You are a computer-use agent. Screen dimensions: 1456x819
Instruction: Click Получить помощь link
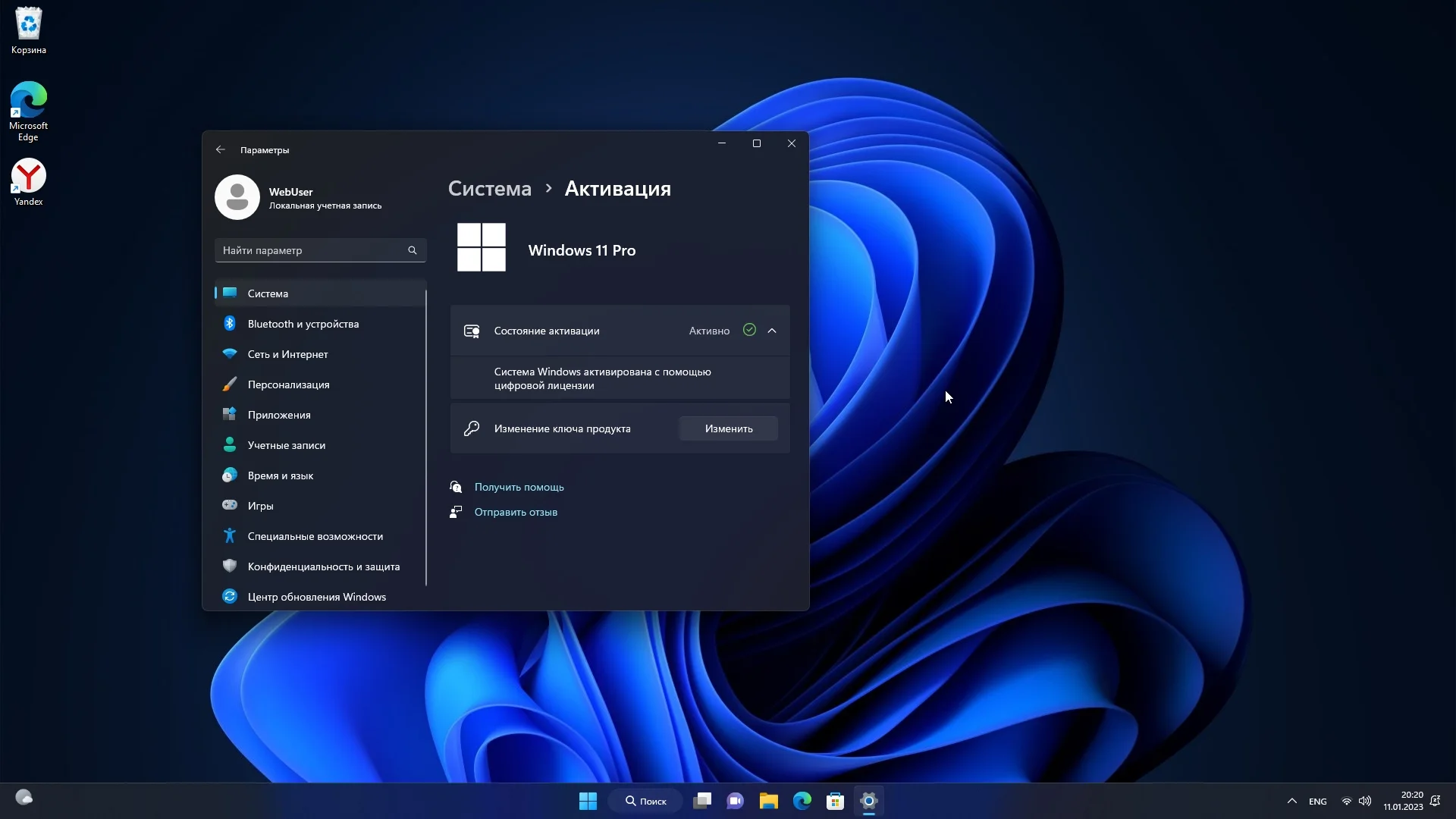(x=519, y=487)
